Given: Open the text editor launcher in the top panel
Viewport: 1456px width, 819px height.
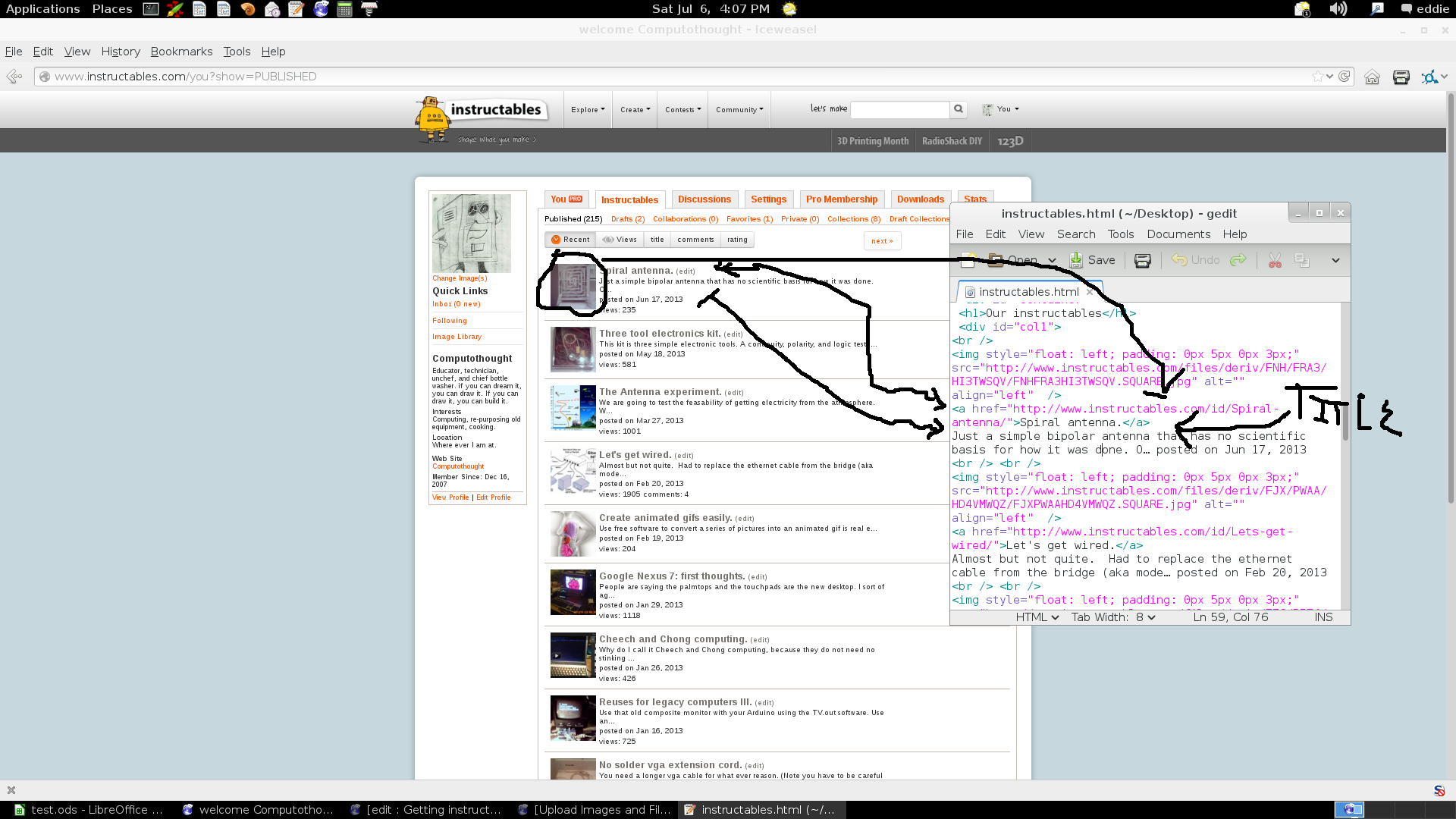Looking at the screenshot, I should point(297,9).
